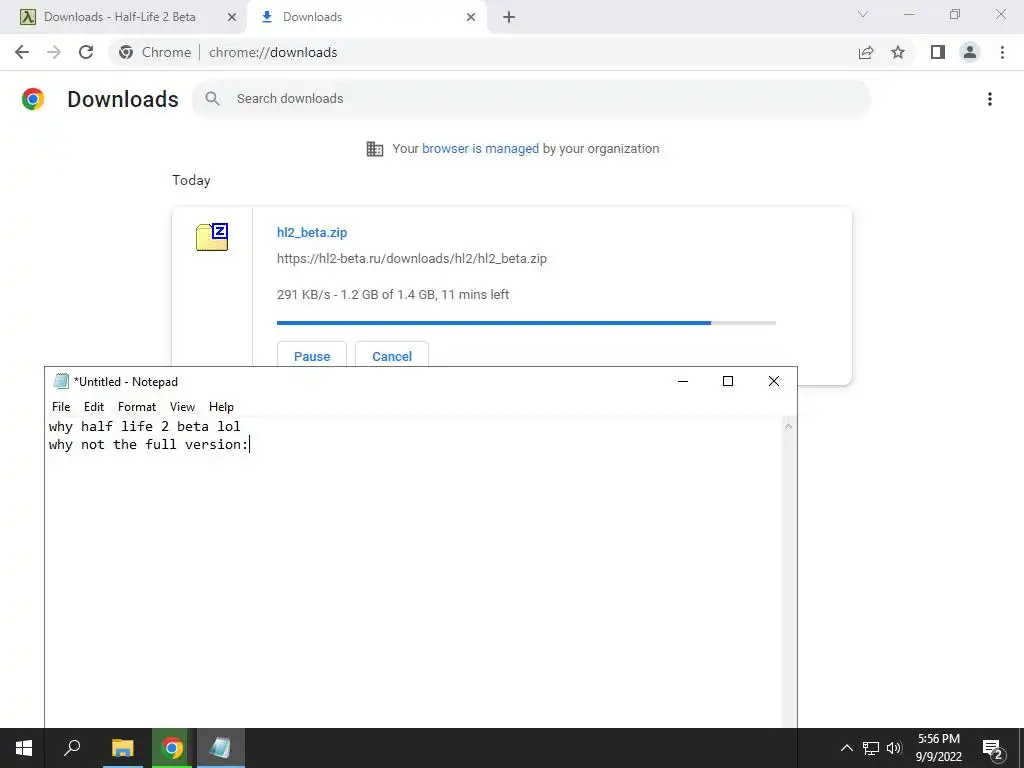Switch to Chrome in the taskbar
Image resolution: width=1024 pixels, height=768 pixels.
pos(172,748)
